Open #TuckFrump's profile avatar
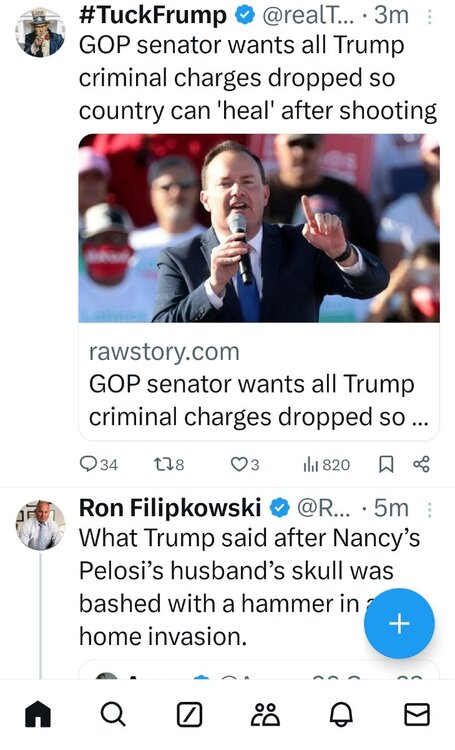Image resolution: width=455 pixels, height=750 pixels. coord(40,32)
